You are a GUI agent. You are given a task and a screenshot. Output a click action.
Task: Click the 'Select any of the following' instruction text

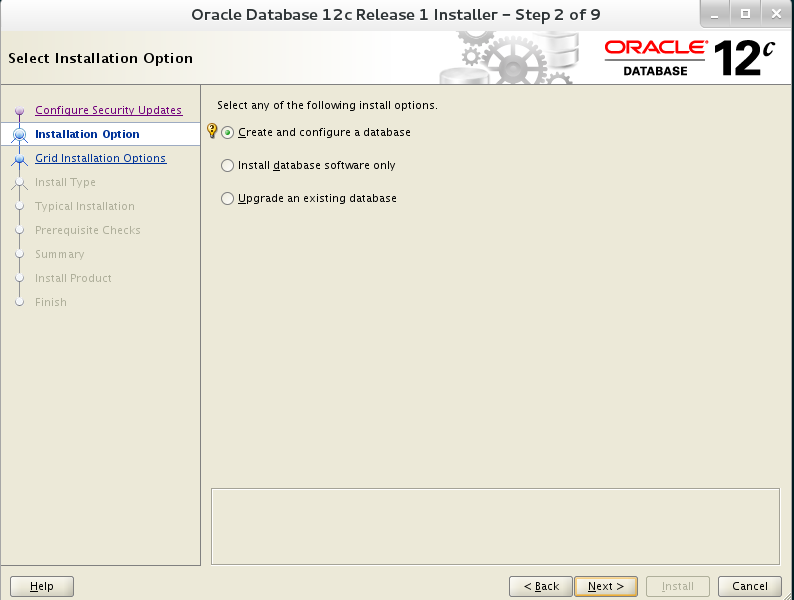[x=327, y=105]
